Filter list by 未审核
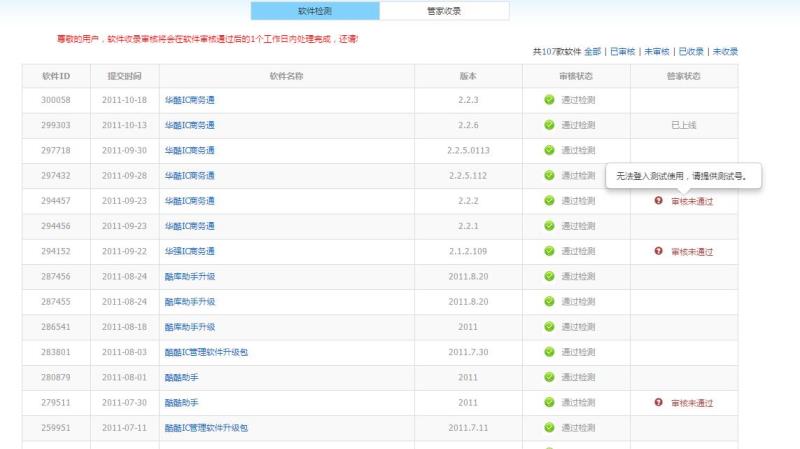800x449 pixels. click(x=657, y=52)
